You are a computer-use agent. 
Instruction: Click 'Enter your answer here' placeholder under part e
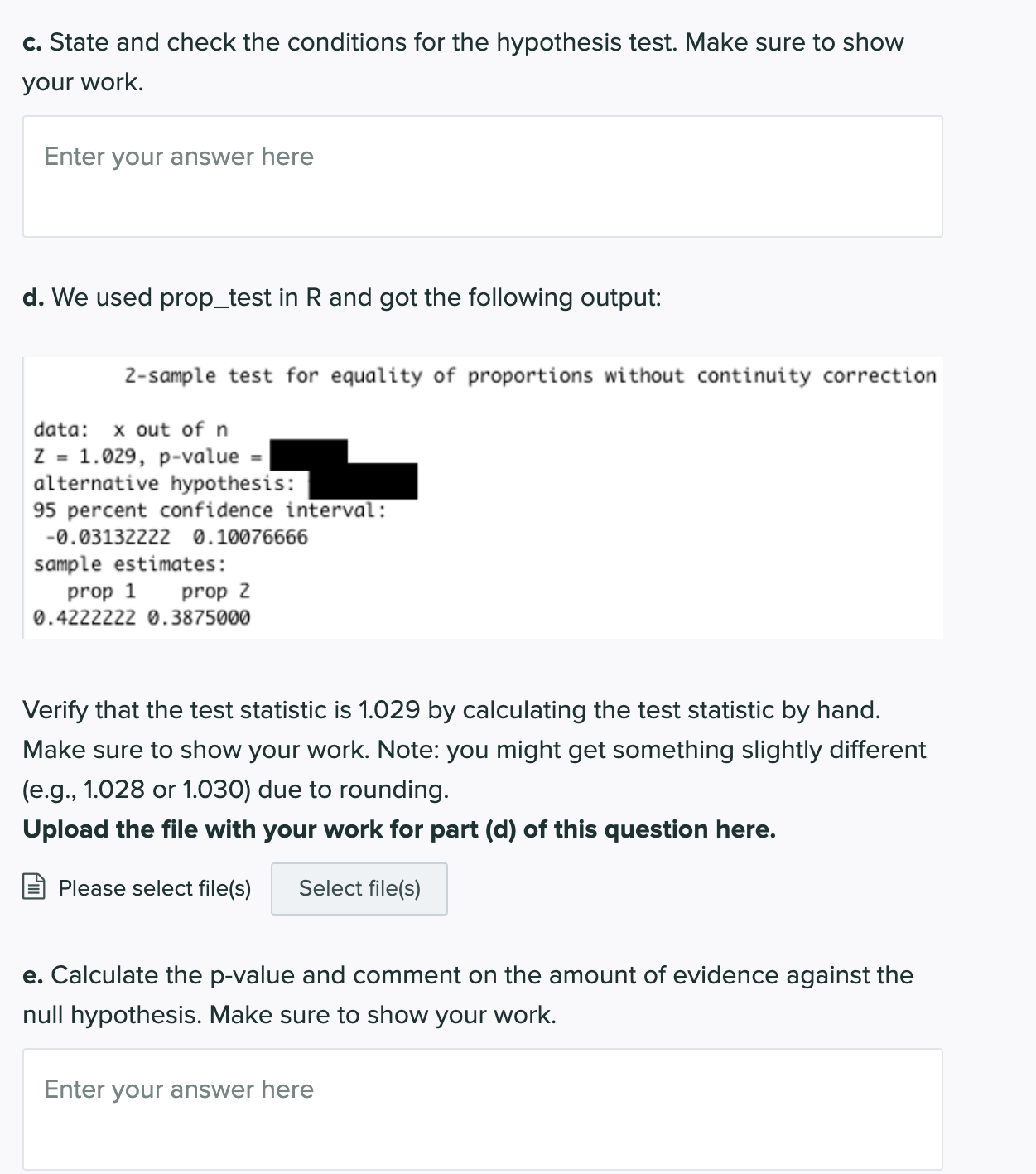(178, 1089)
